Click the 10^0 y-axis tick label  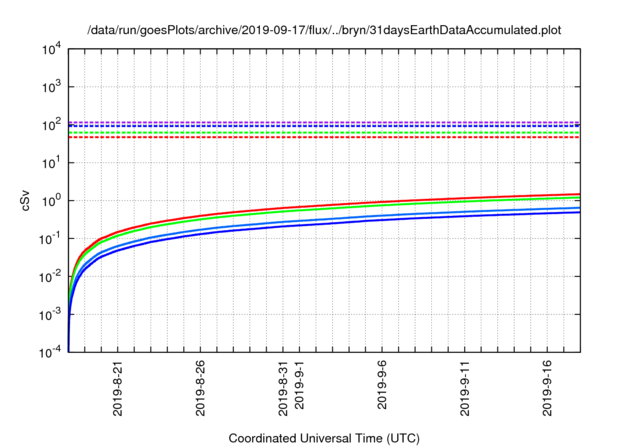(x=48, y=200)
